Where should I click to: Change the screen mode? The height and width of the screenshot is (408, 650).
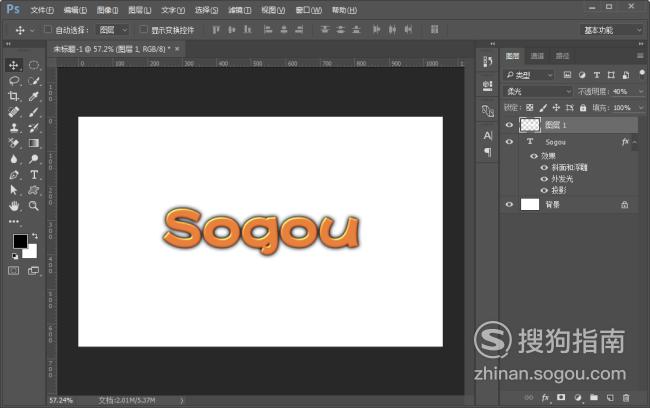click(33, 271)
